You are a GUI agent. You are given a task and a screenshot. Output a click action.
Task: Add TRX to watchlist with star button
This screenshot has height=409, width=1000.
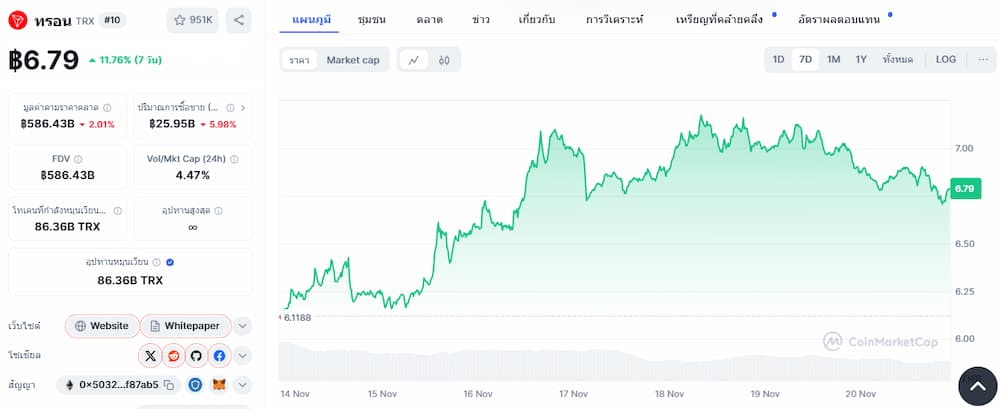193,20
